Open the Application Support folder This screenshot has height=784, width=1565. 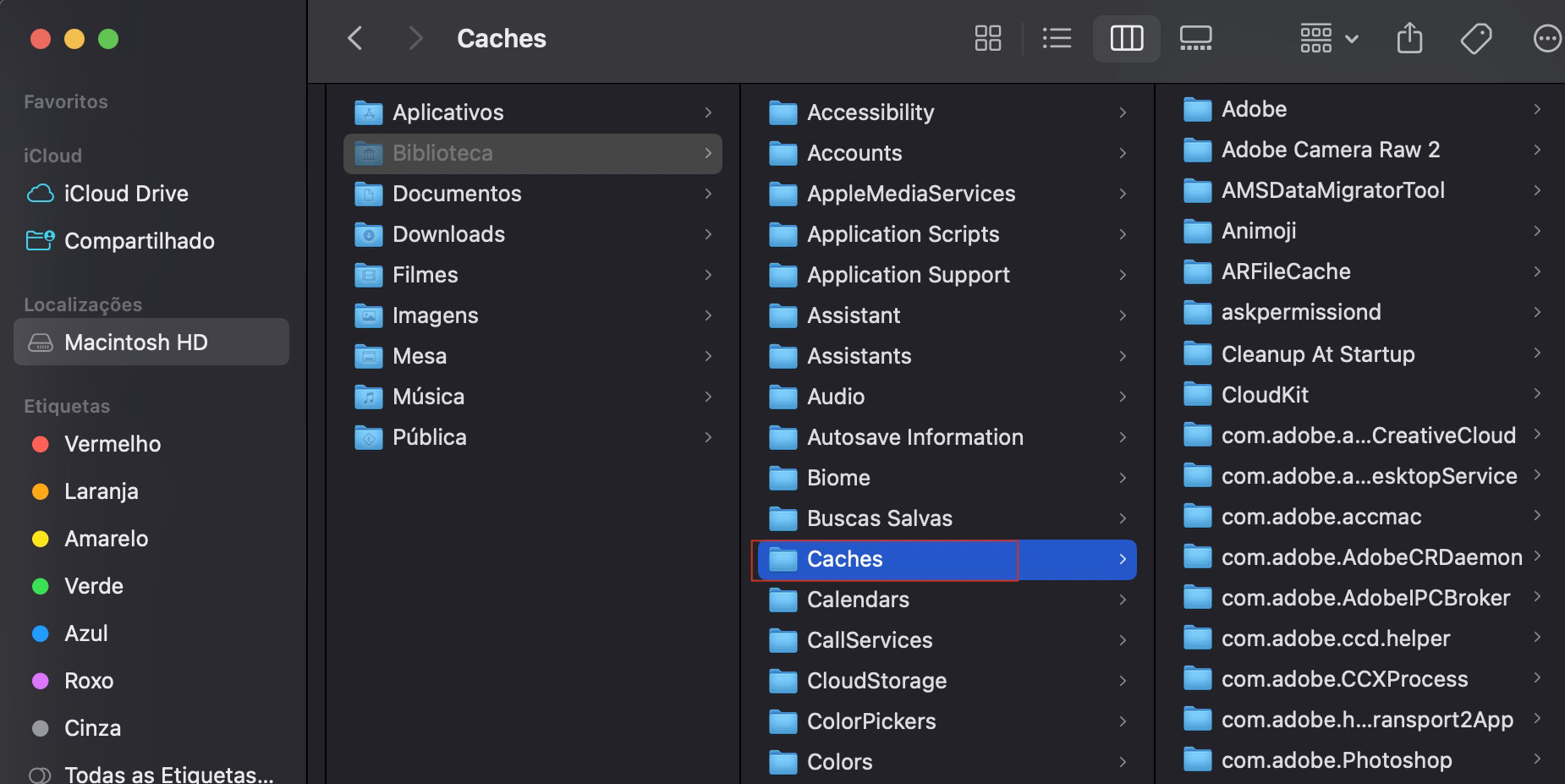(909, 274)
